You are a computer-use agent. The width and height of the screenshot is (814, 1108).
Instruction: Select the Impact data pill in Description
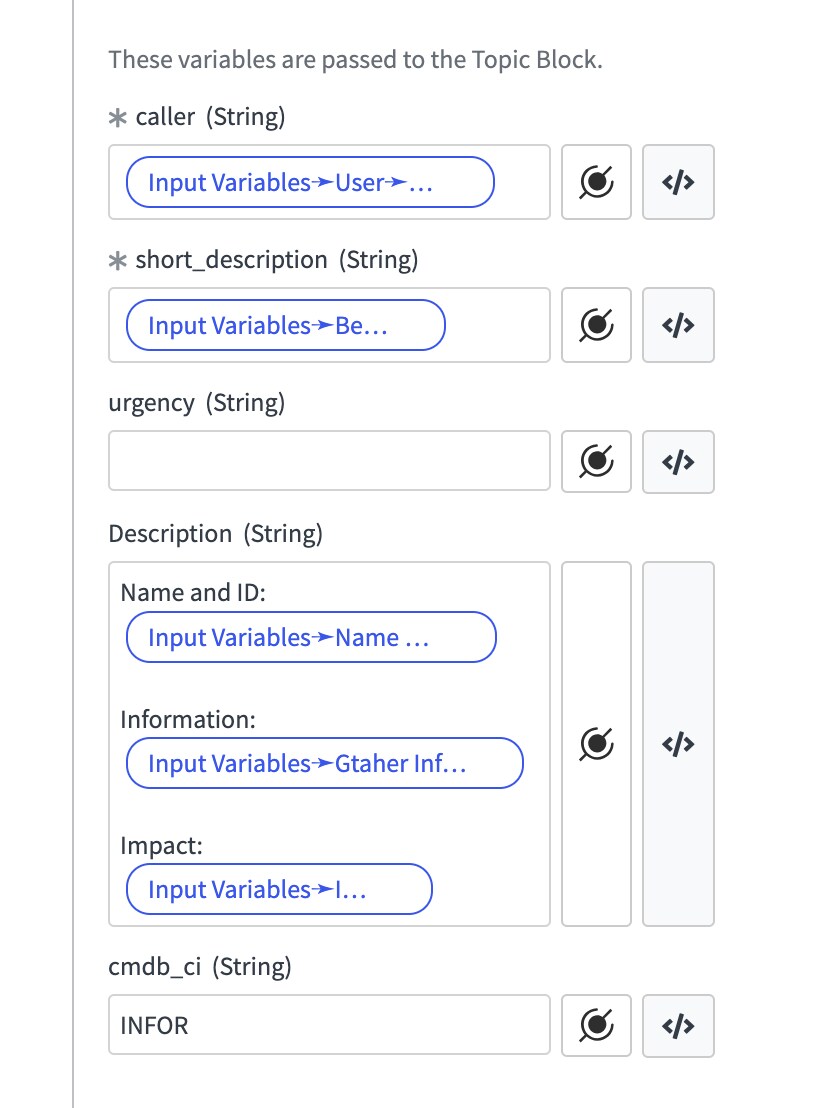[x=279, y=889]
